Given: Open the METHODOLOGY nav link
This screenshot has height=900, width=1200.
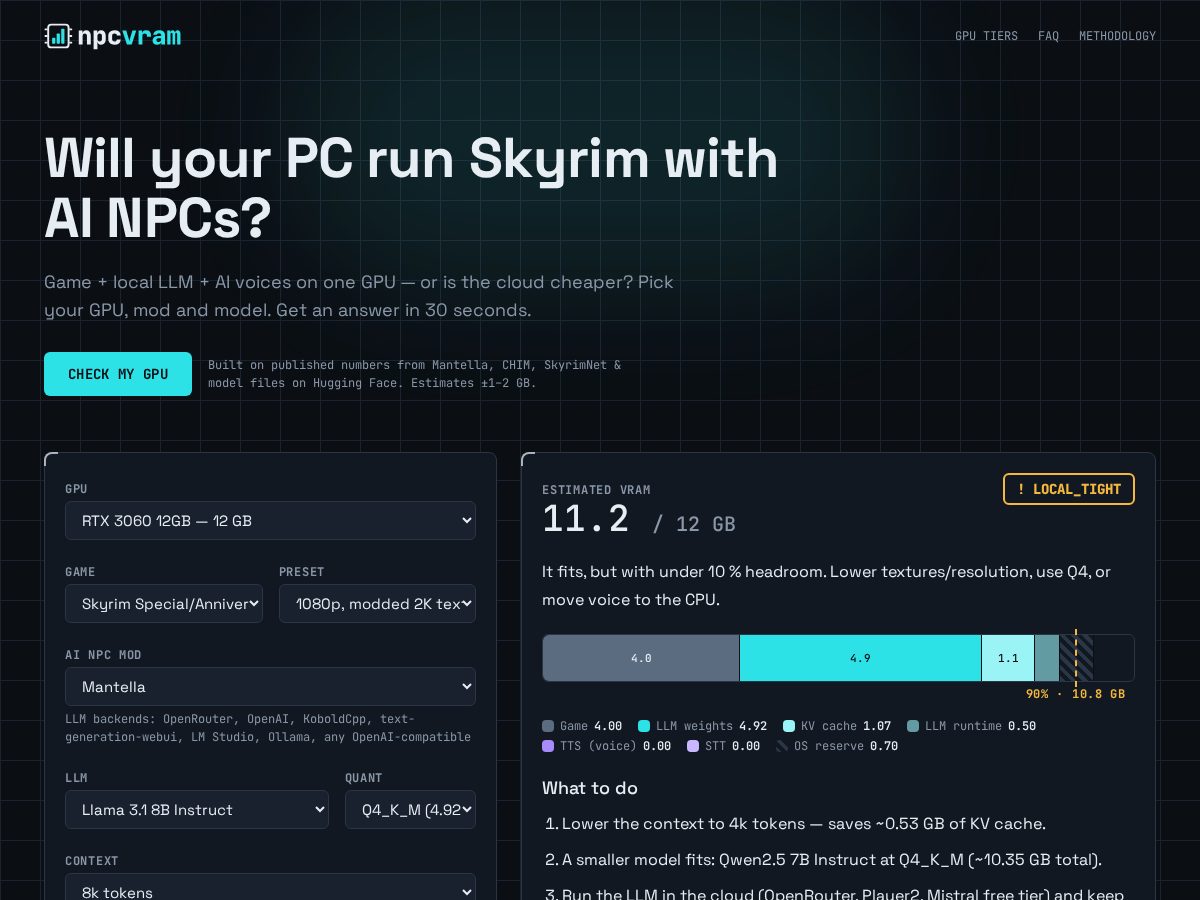Looking at the screenshot, I should (x=1117, y=36).
